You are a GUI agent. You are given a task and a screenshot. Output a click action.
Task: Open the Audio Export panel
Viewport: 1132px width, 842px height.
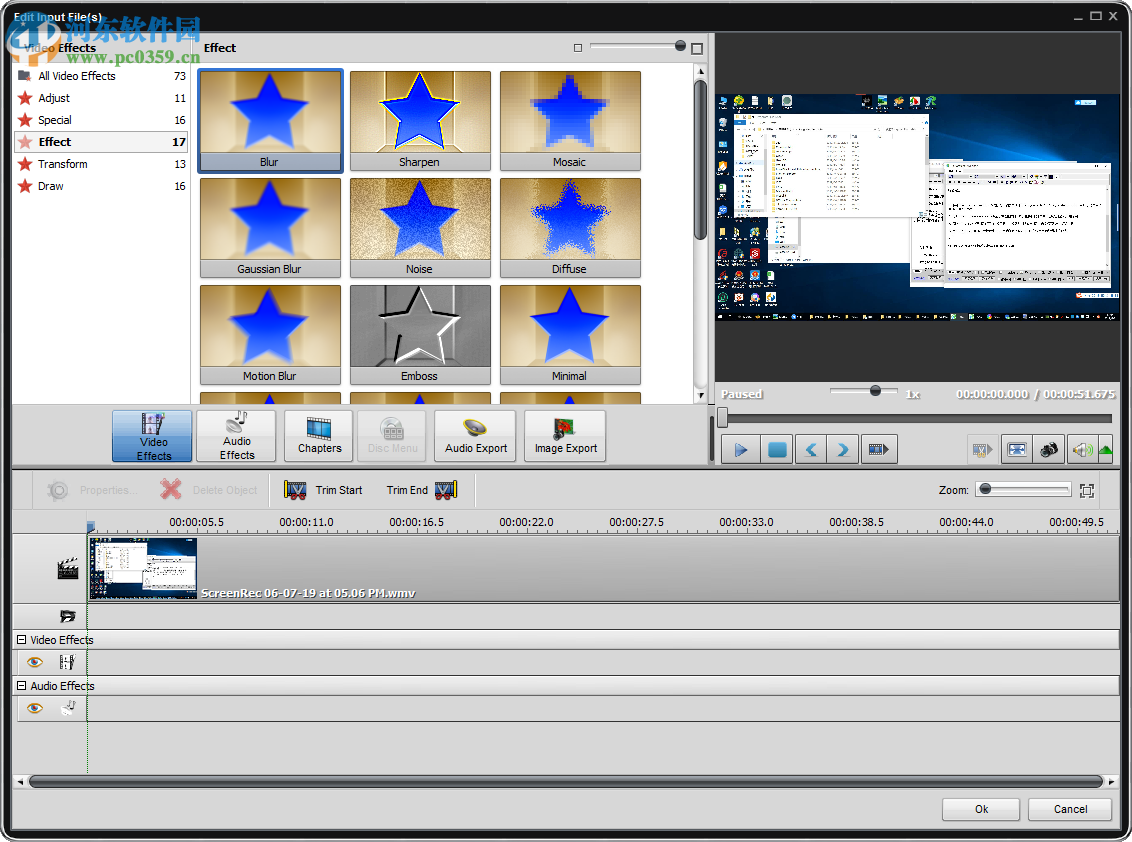(x=474, y=436)
